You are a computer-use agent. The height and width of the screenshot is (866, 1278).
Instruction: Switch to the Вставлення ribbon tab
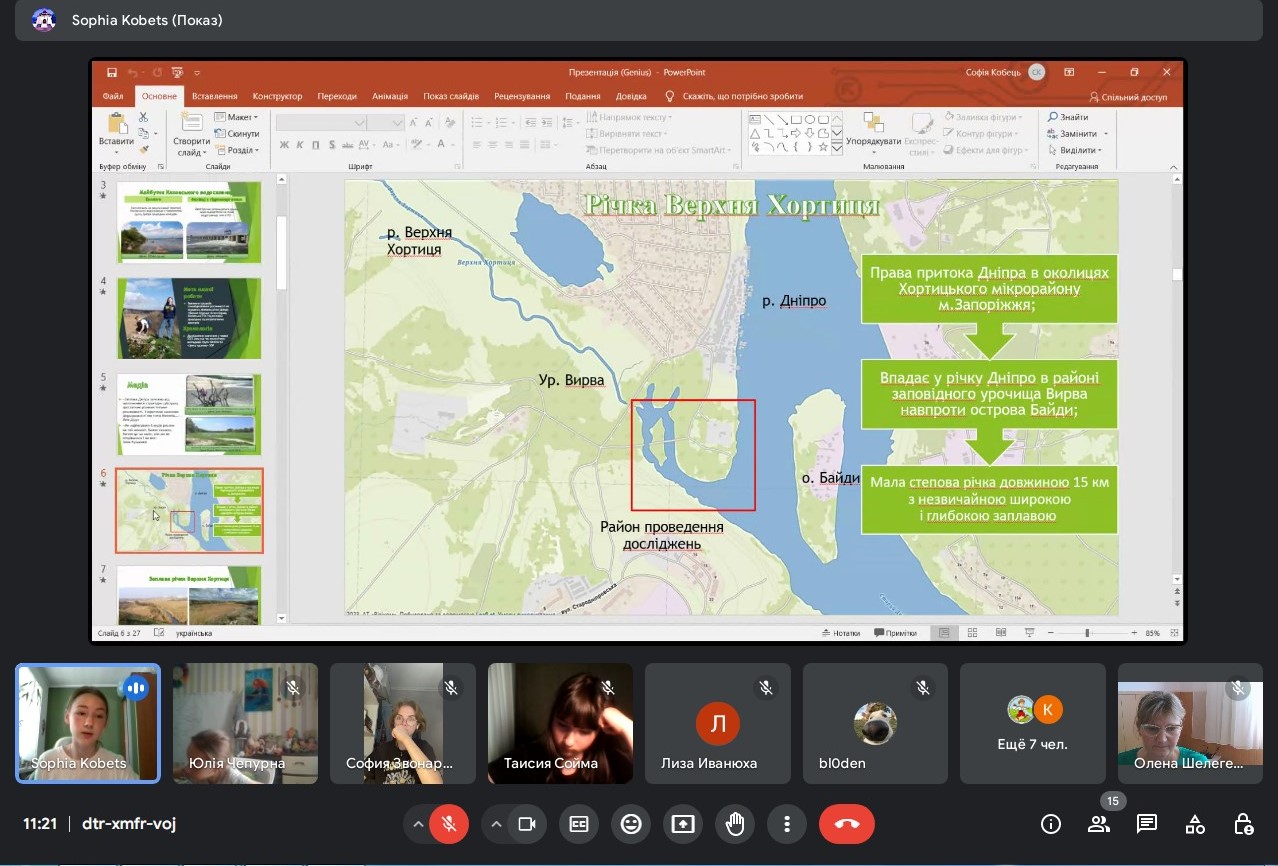click(x=215, y=97)
